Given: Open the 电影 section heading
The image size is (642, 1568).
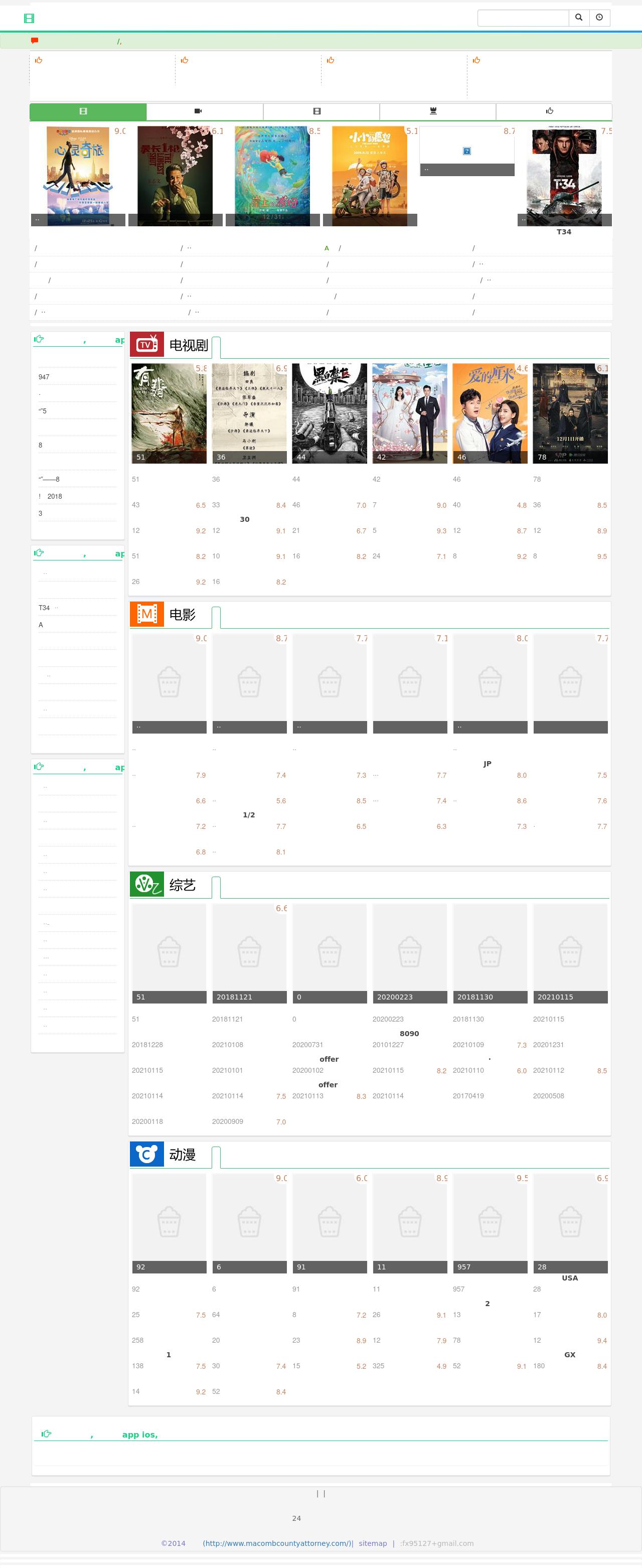Looking at the screenshot, I should [183, 615].
